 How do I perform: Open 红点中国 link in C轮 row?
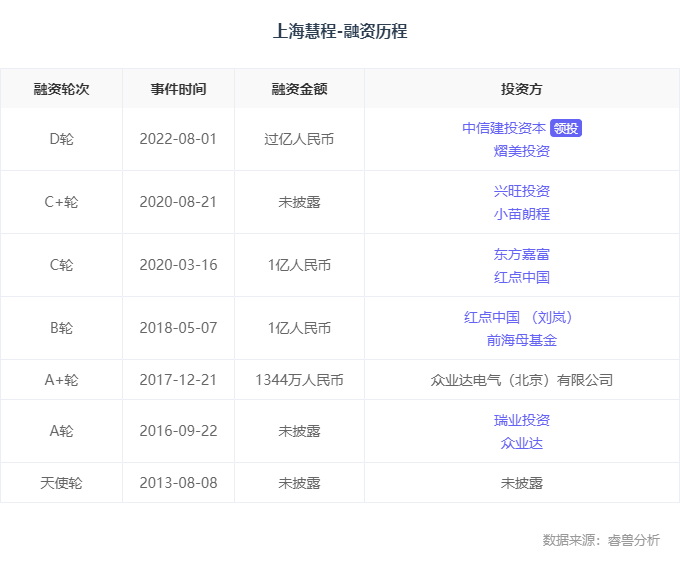522,277
